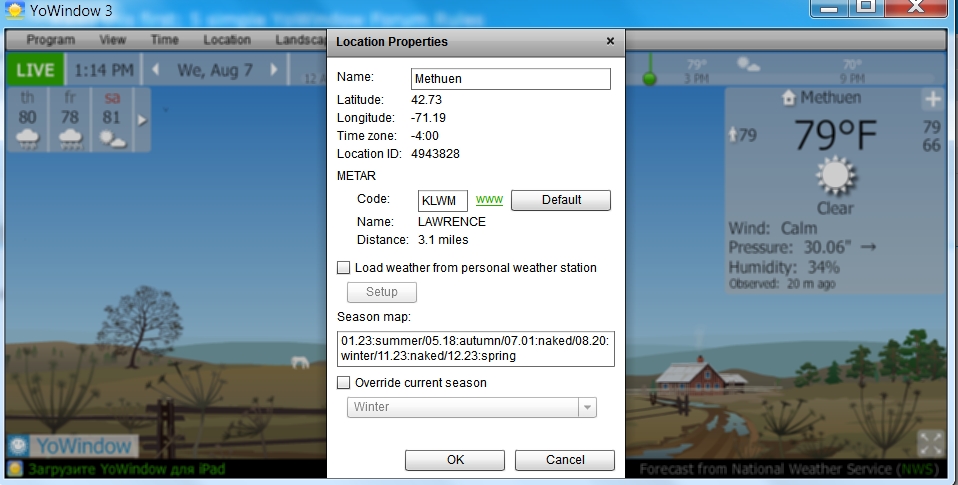This screenshot has height=485, width=958.
Task: Open the green www link
Action: point(489,200)
